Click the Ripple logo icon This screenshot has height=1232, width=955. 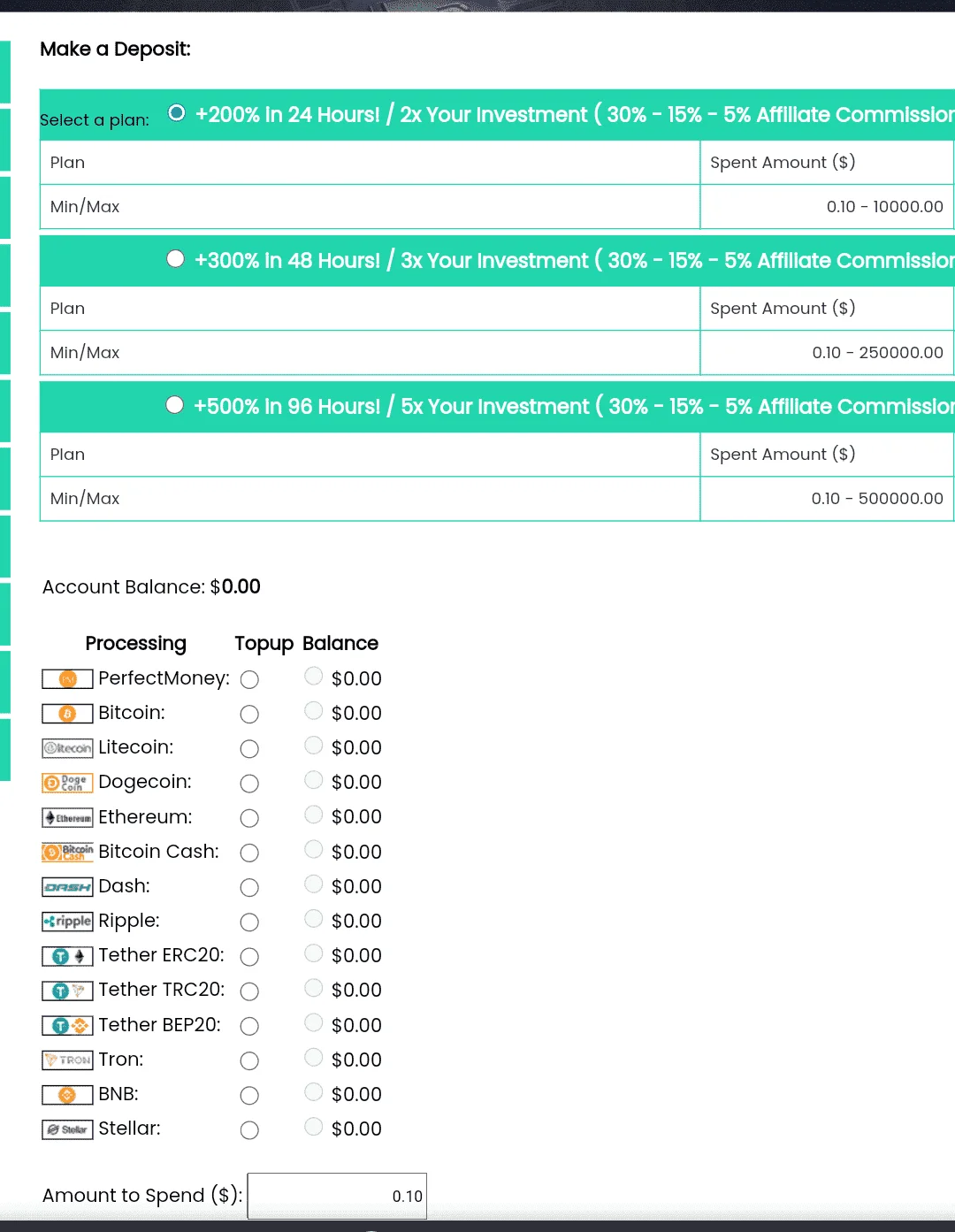[x=67, y=922]
